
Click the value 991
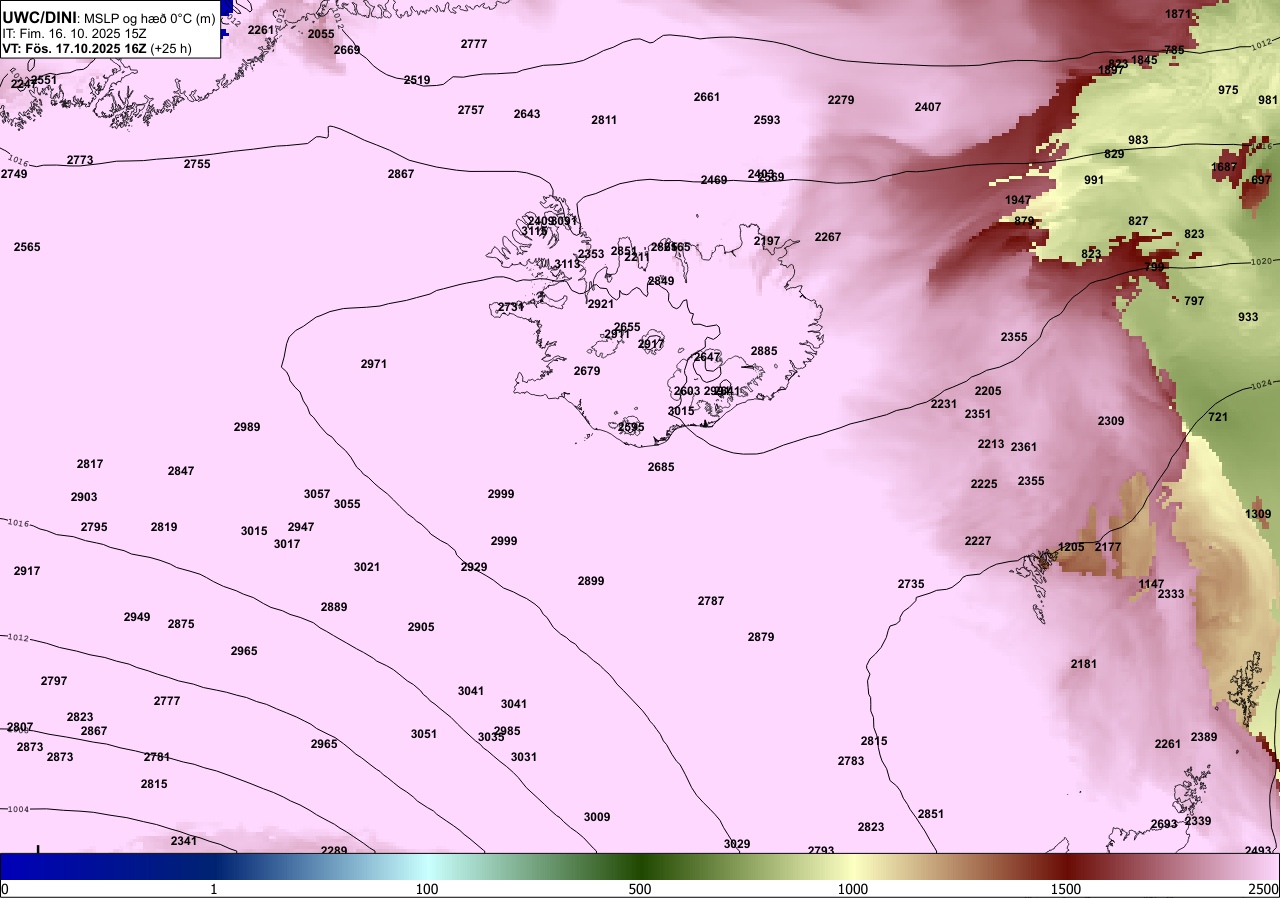pyautogui.click(x=1094, y=180)
